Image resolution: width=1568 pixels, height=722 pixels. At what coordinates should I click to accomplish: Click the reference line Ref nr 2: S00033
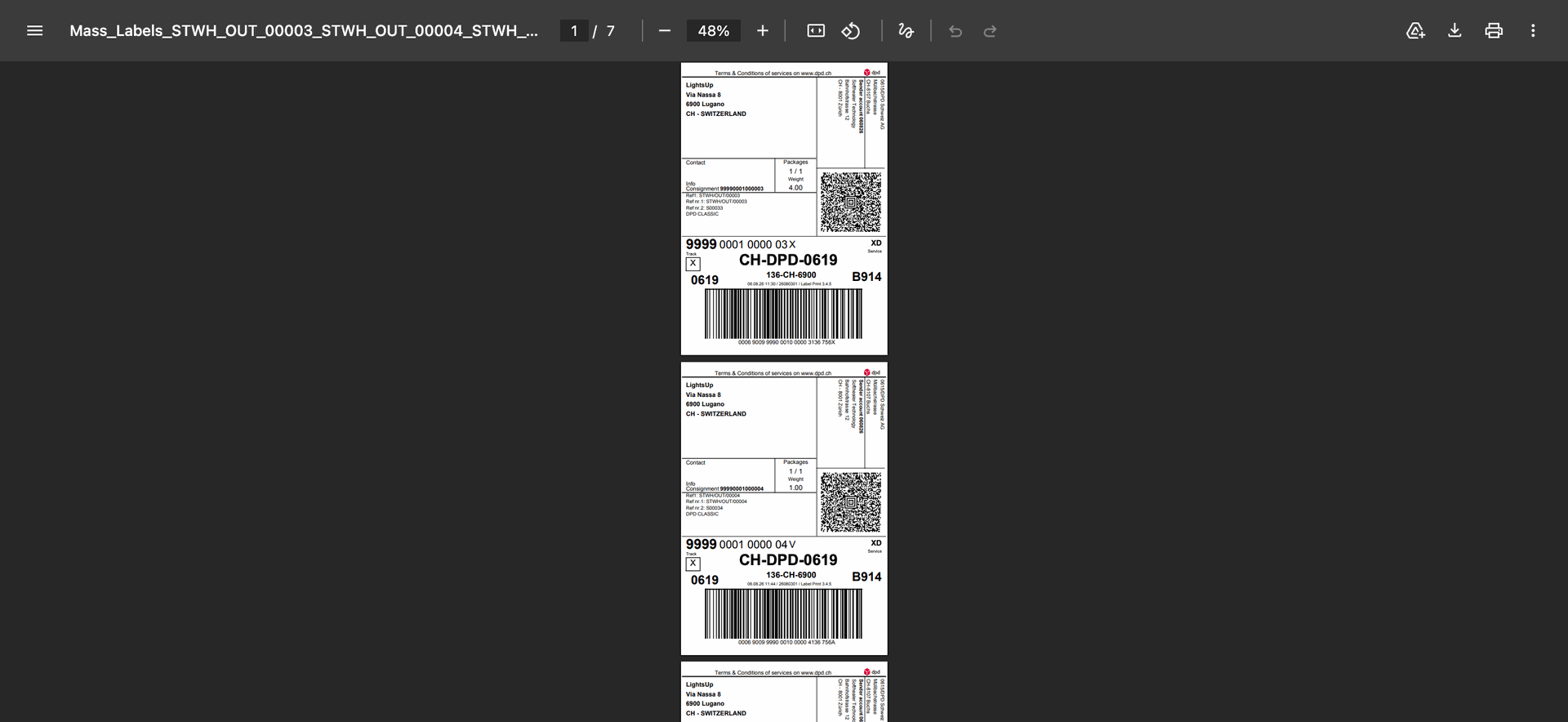coord(704,208)
